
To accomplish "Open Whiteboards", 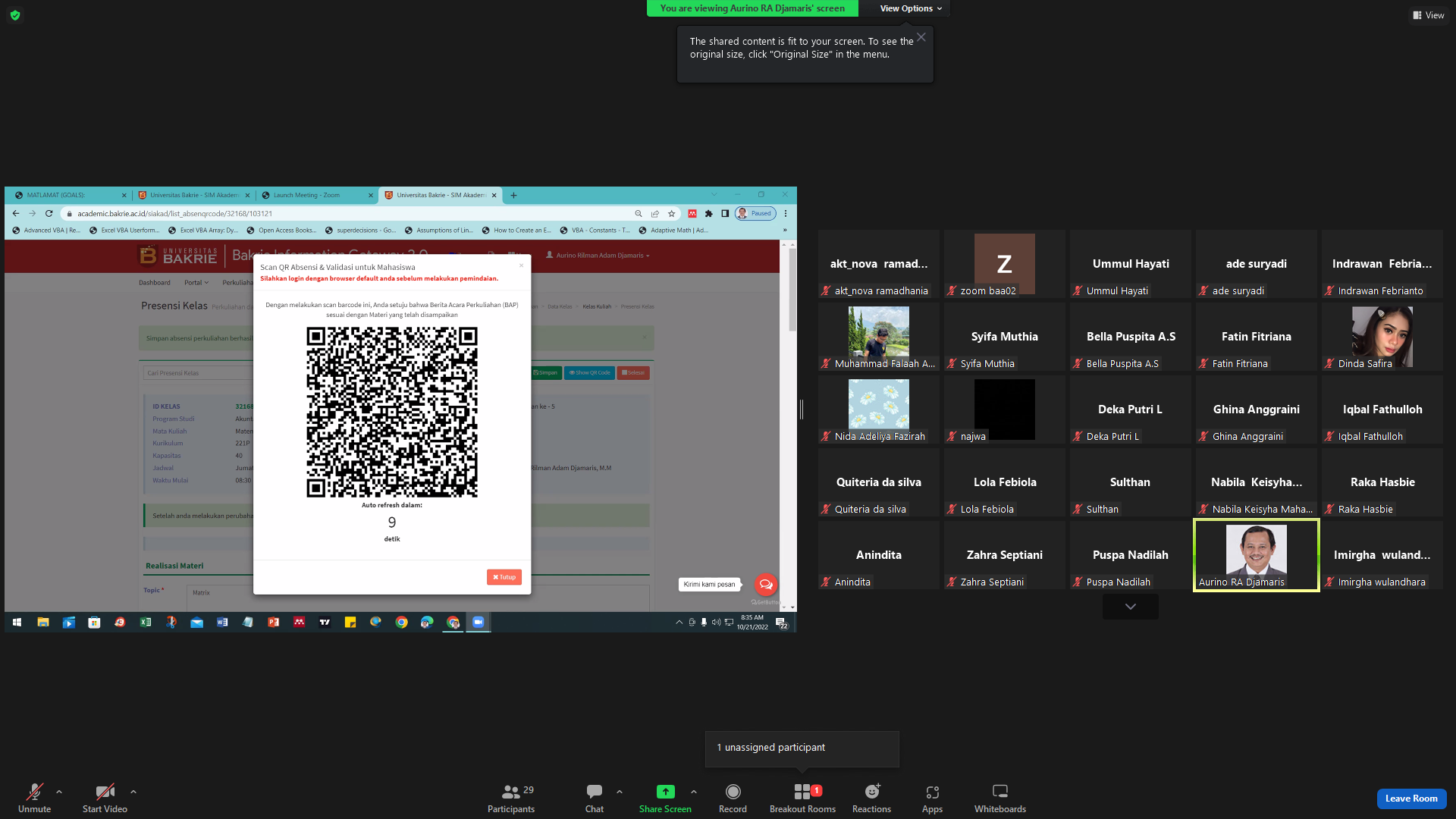I will pos(1000,799).
